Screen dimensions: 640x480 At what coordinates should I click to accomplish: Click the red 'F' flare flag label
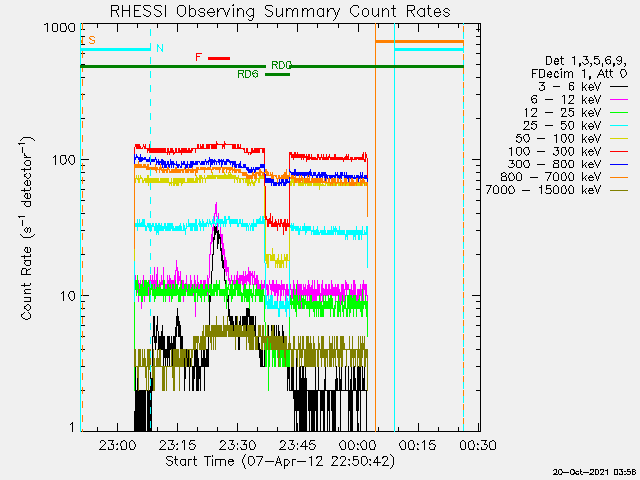(199, 57)
